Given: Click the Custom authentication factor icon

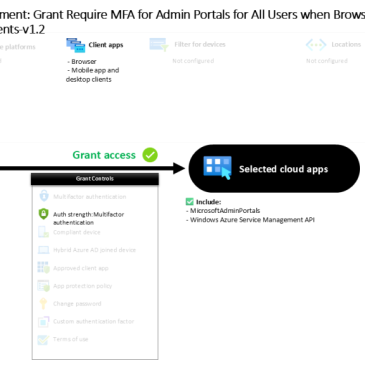Looking at the screenshot, I should (43, 321).
